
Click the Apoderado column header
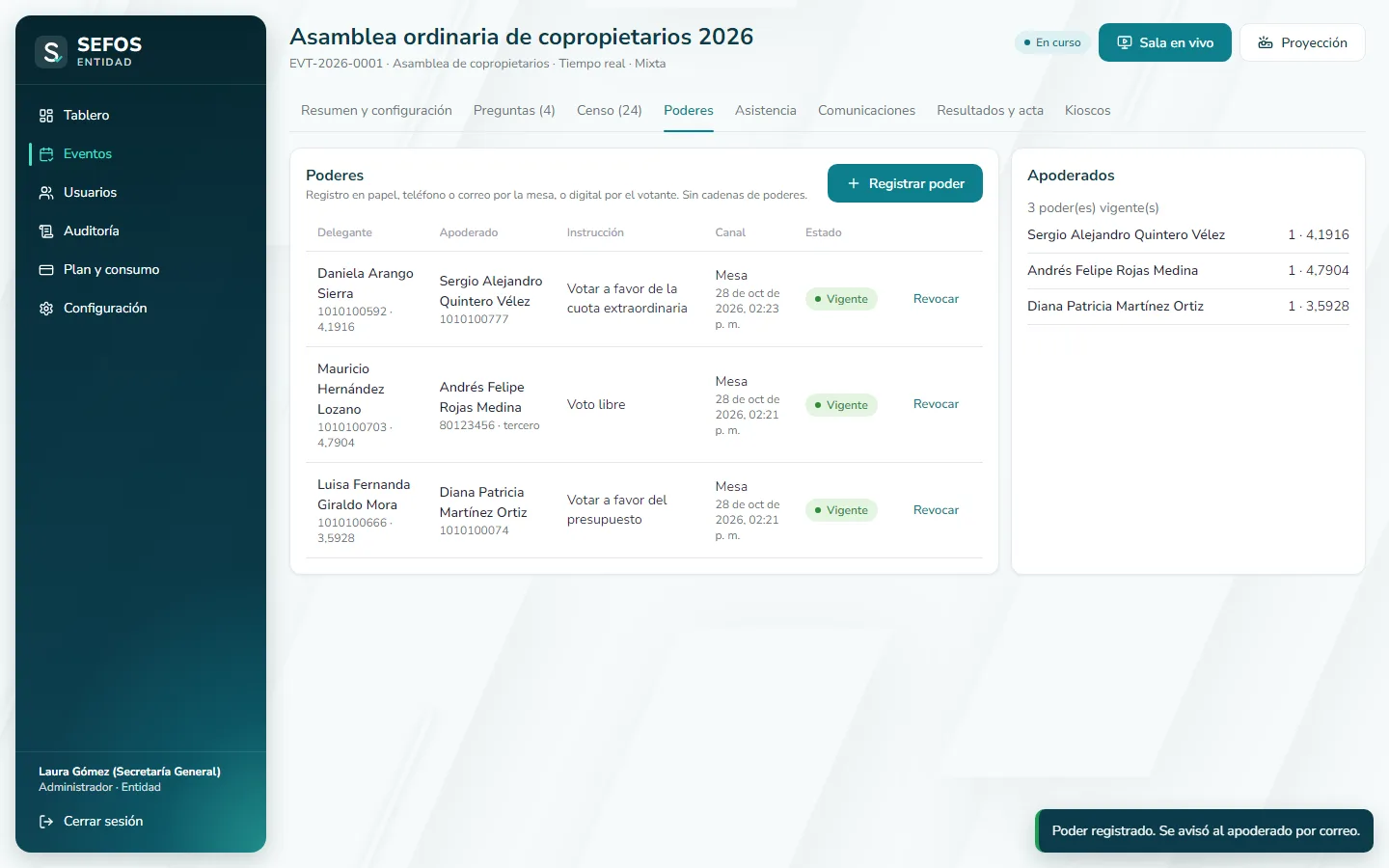469,232
